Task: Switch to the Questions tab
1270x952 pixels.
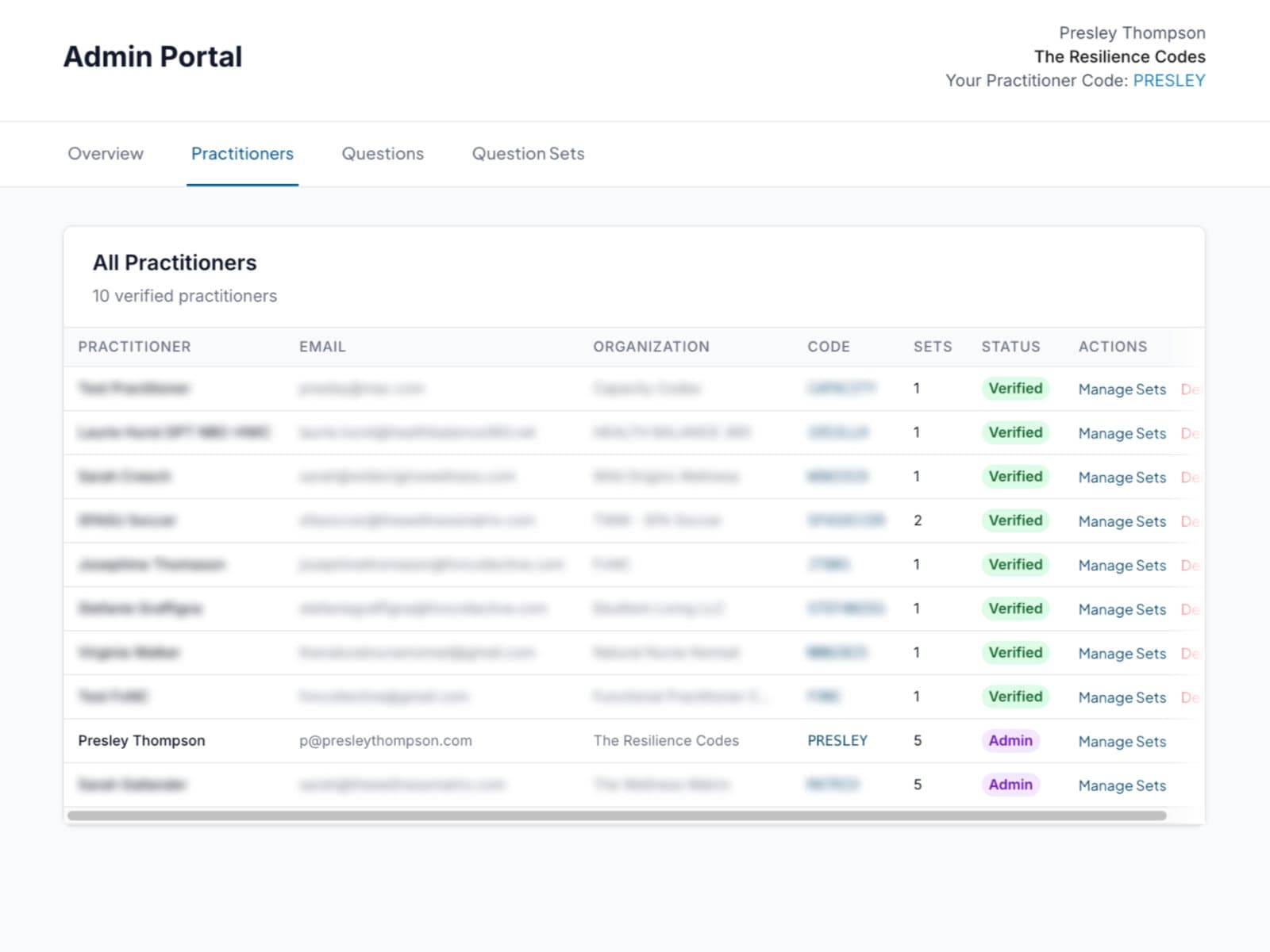Action: (x=383, y=154)
